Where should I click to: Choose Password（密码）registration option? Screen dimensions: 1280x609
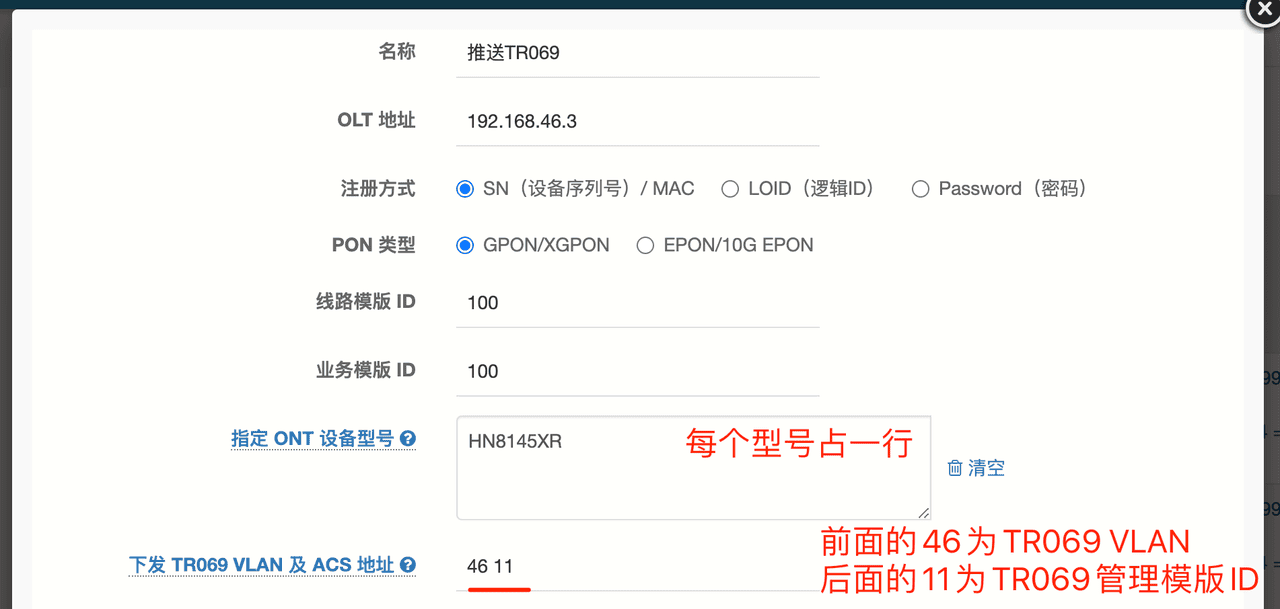click(x=920, y=189)
